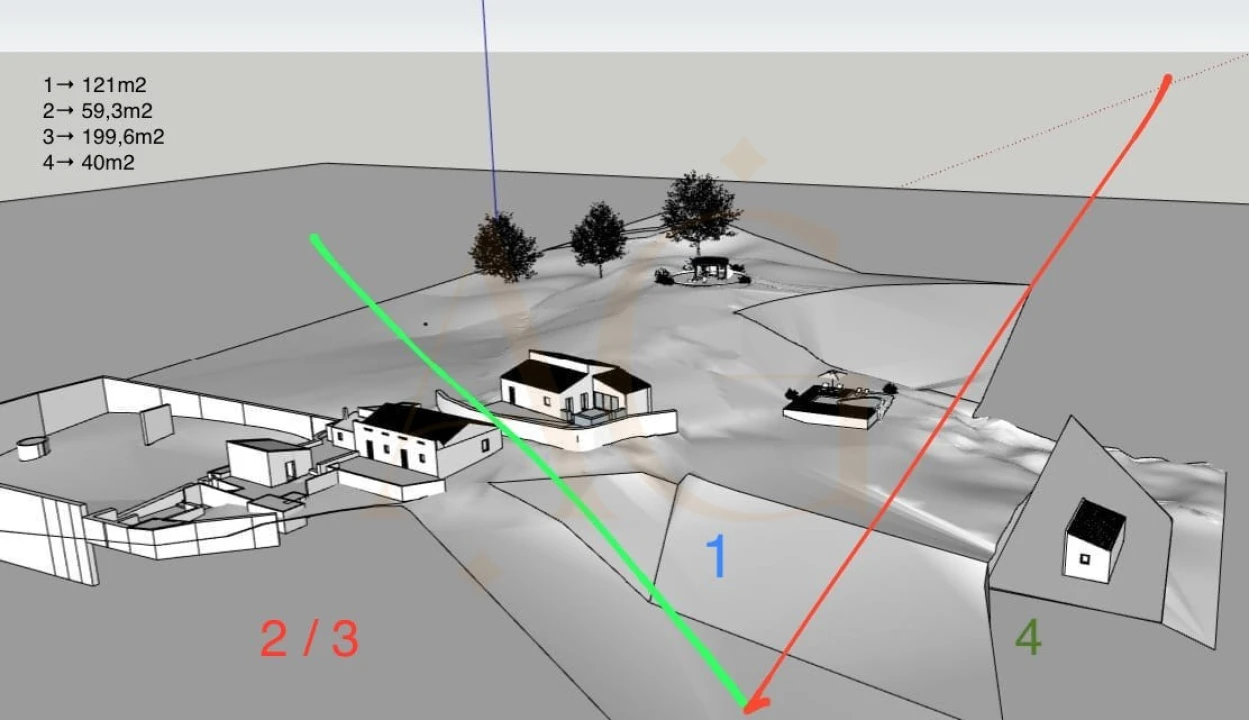Select the leftmost tree on the hill
Screen dimensions: 1249x720
(504, 248)
